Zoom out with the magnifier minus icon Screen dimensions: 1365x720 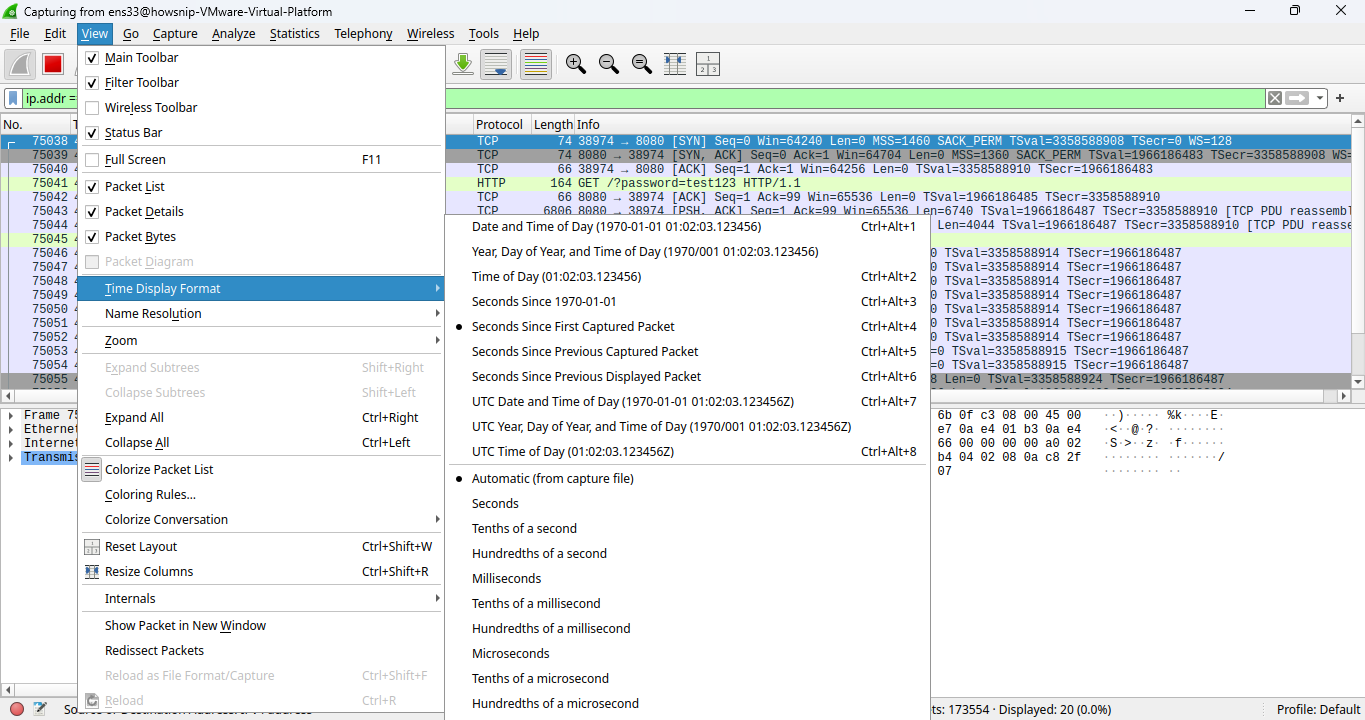pos(608,64)
